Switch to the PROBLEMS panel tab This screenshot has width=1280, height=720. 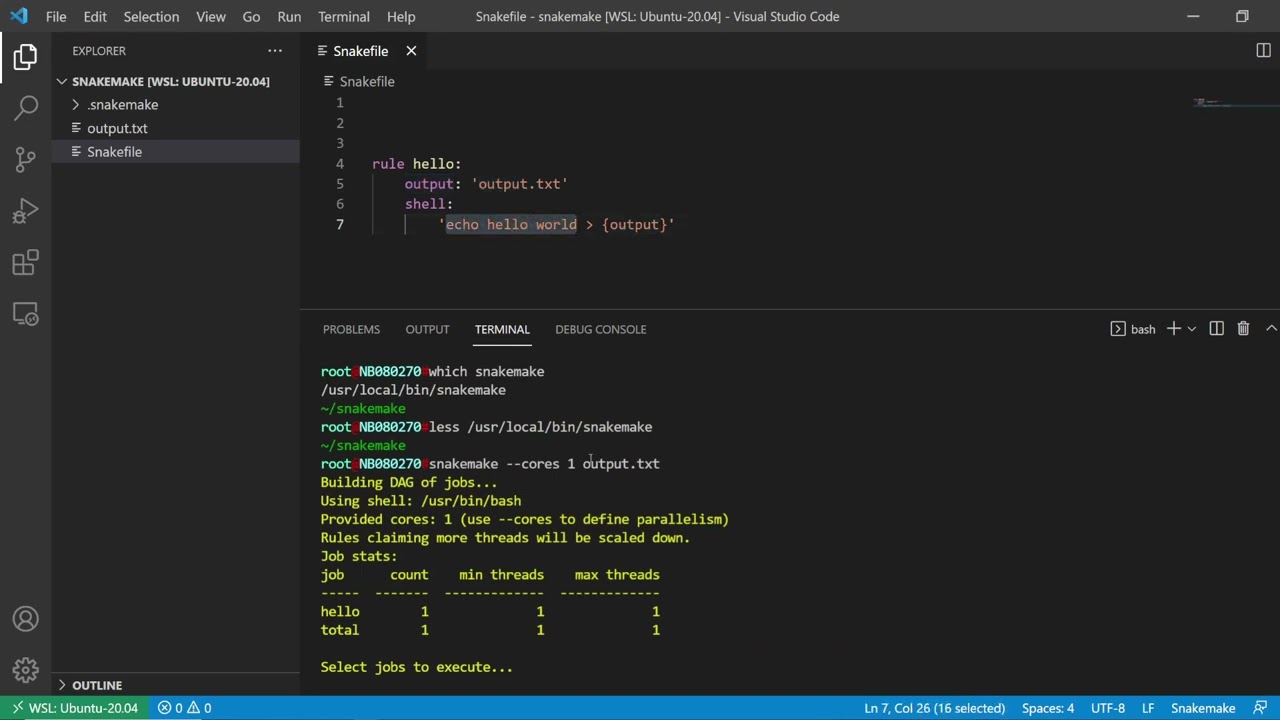click(x=351, y=329)
